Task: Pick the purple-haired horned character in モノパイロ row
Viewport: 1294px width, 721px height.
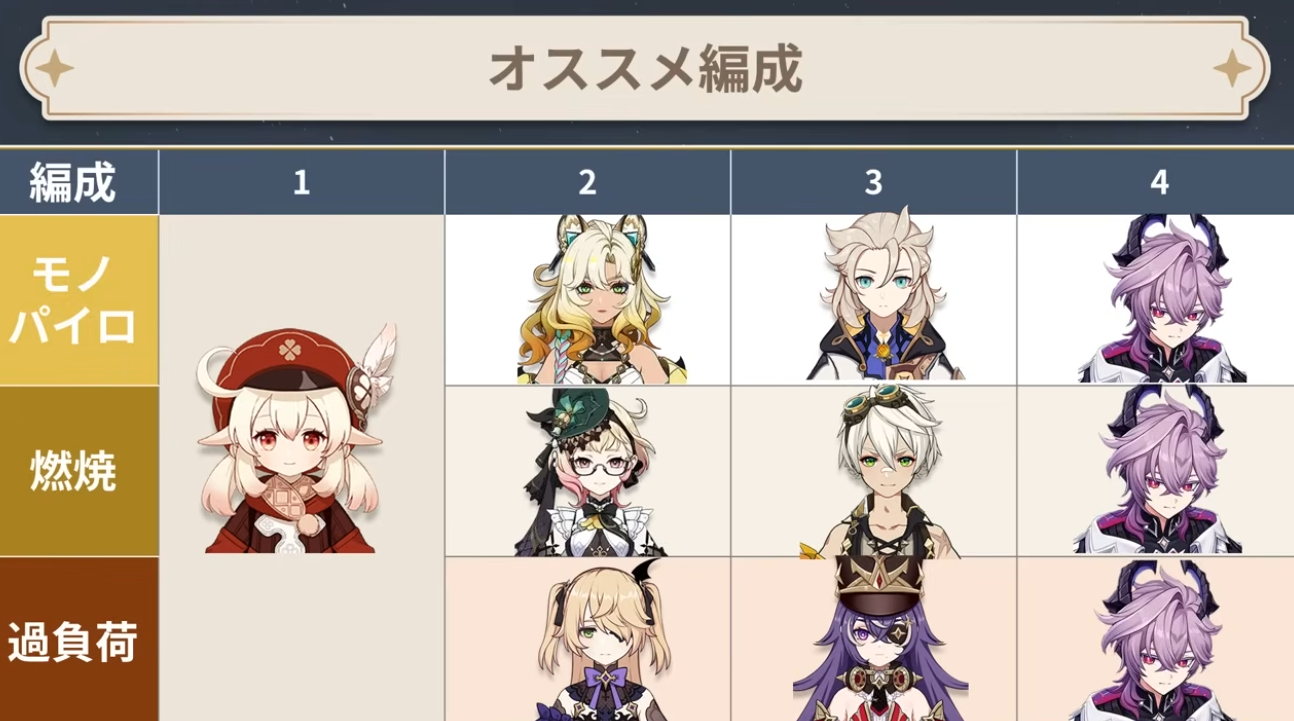Action: 1162,299
